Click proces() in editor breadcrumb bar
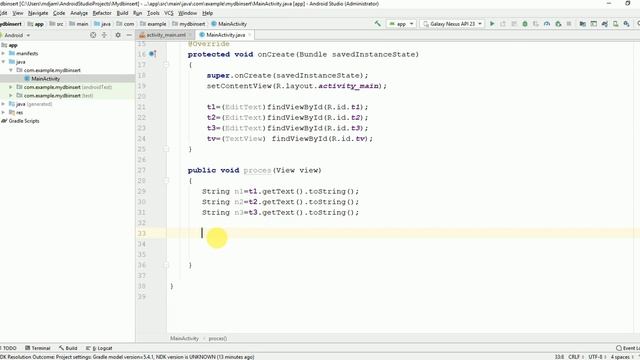640x360 pixels. pyautogui.click(x=218, y=338)
